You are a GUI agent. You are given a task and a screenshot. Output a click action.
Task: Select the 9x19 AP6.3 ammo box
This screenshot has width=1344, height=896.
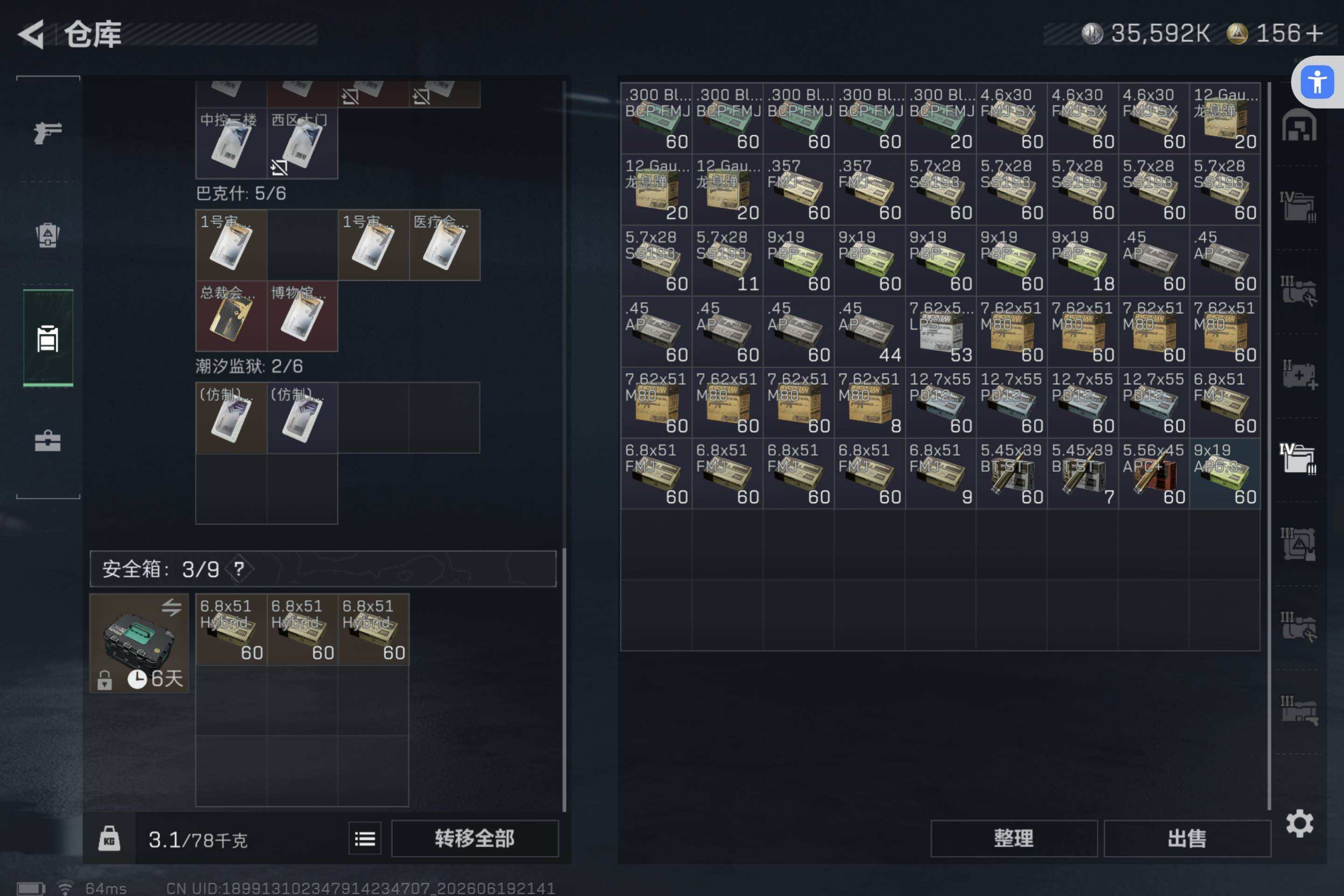(1225, 474)
